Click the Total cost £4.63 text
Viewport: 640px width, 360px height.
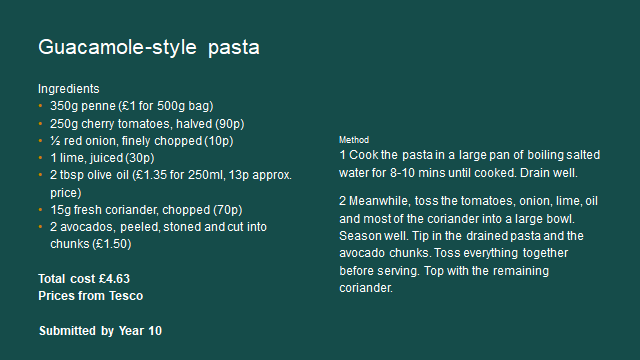pyautogui.click(x=84, y=279)
